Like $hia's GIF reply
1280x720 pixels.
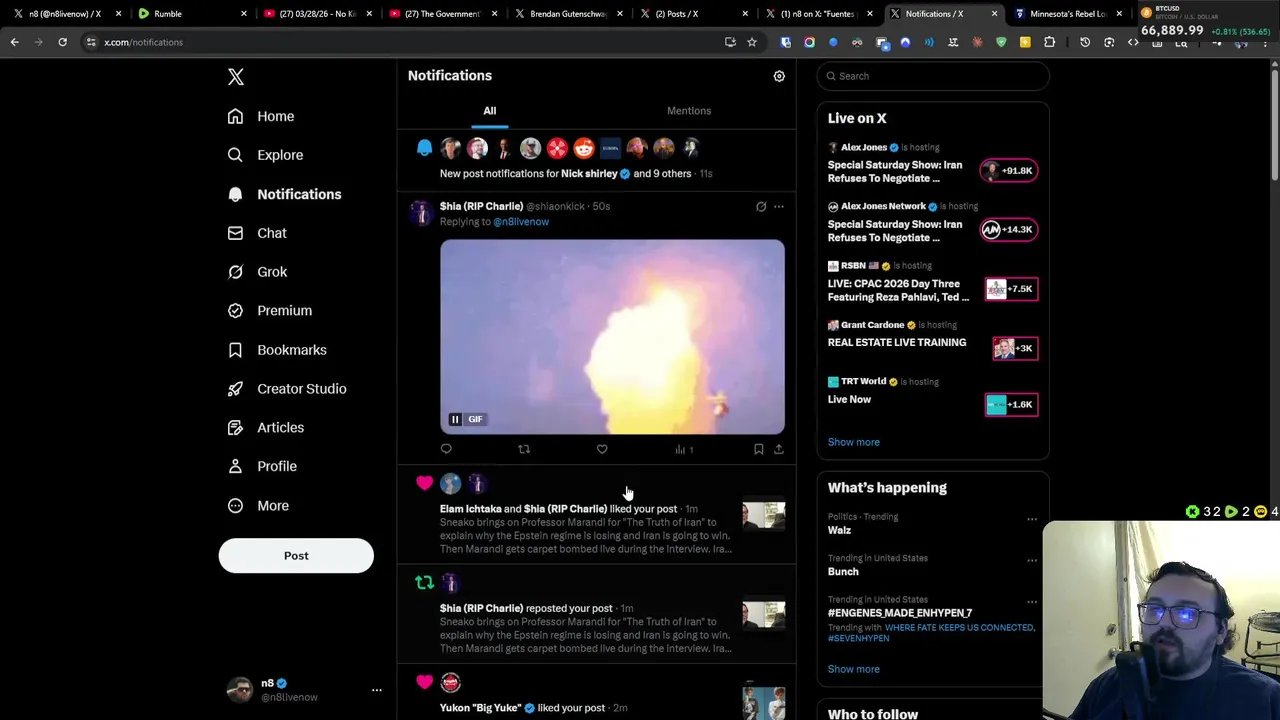coord(602,450)
